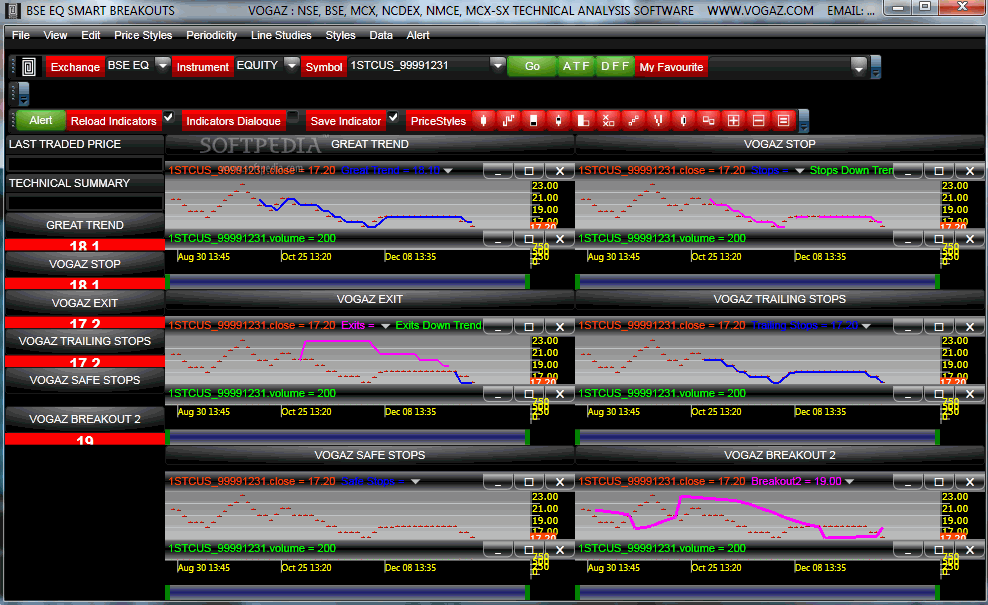Expand arrow before Stops Down Trend label
Screen dimensions: 988x605
pos(800,171)
